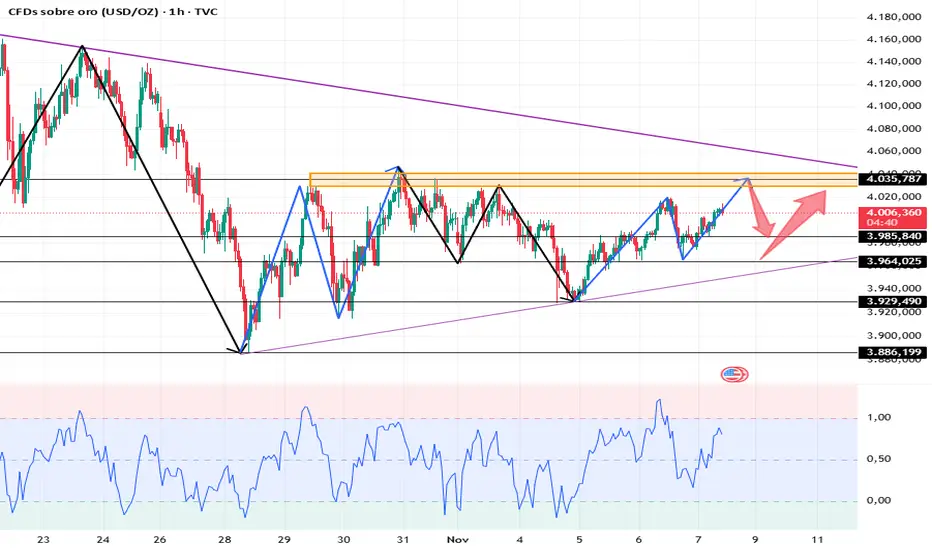
Task: Click the date label 7 on time axis
Action: click(698, 540)
